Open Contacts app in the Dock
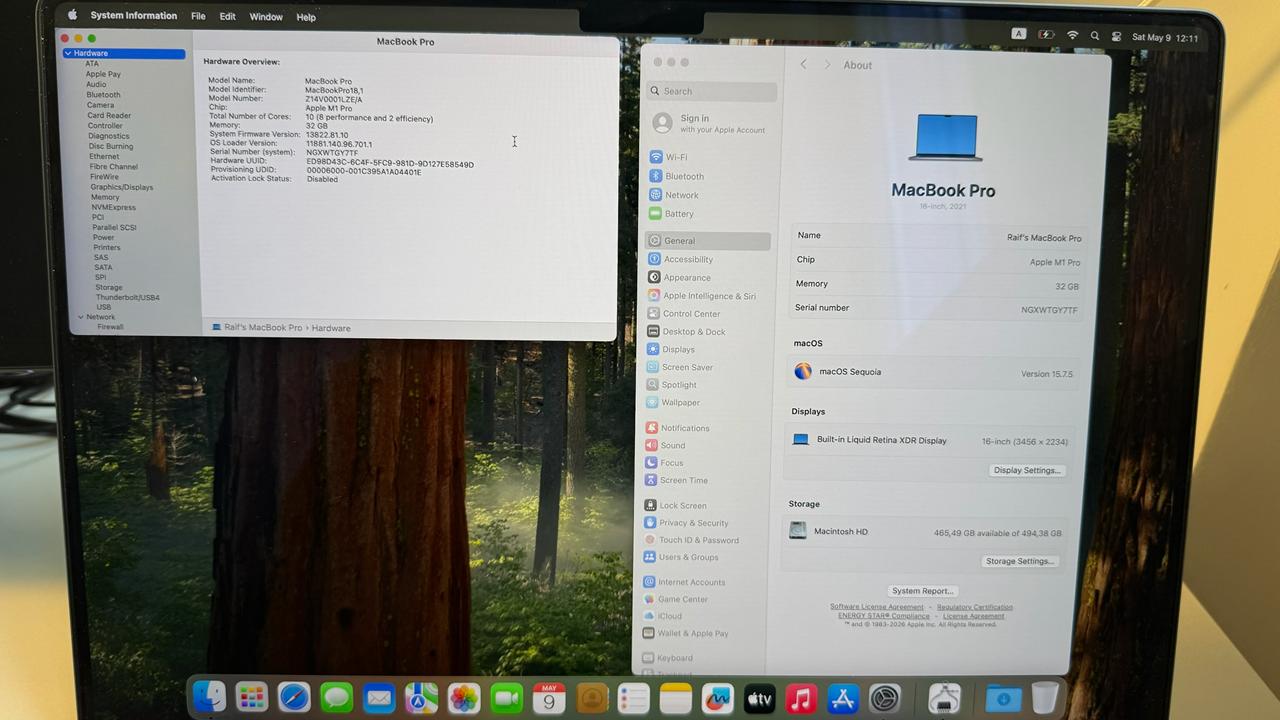Image resolution: width=1280 pixels, height=720 pixels. pos(592,698)
